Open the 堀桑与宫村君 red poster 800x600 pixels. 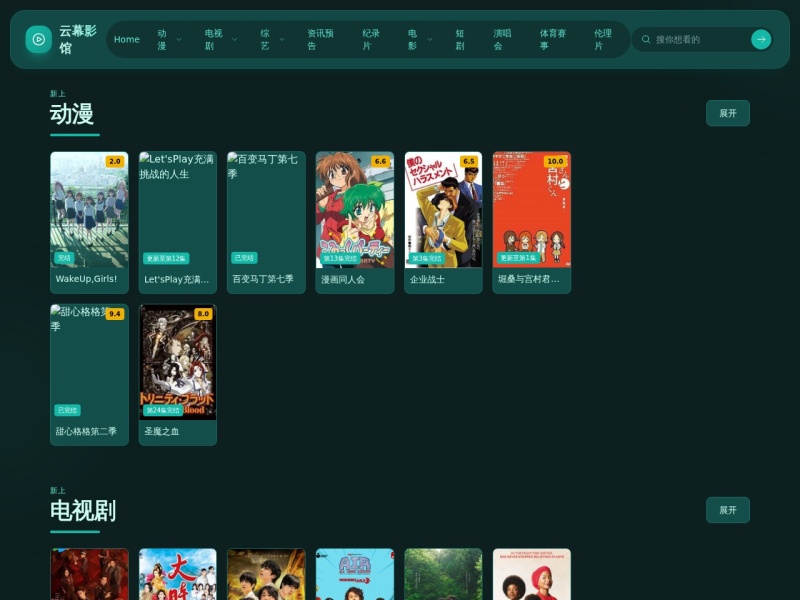[532, 210]
